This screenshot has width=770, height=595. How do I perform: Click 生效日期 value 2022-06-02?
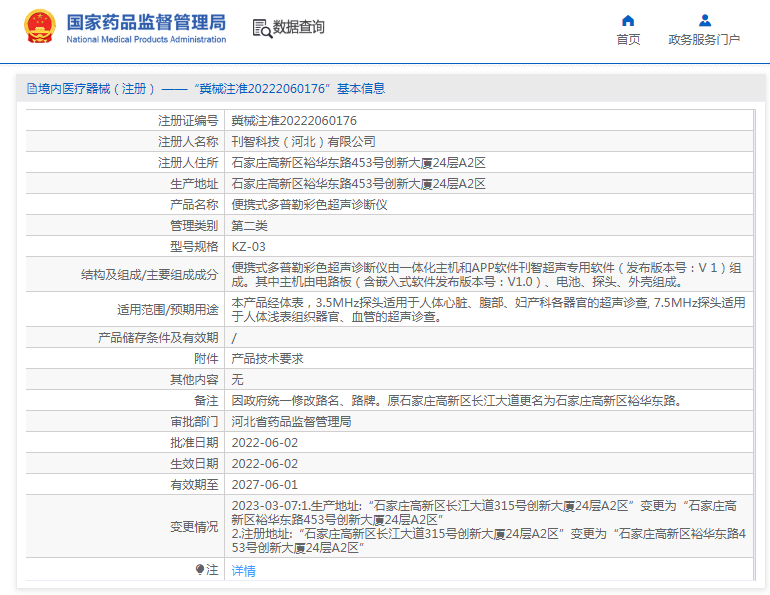(x=265, y=464)
